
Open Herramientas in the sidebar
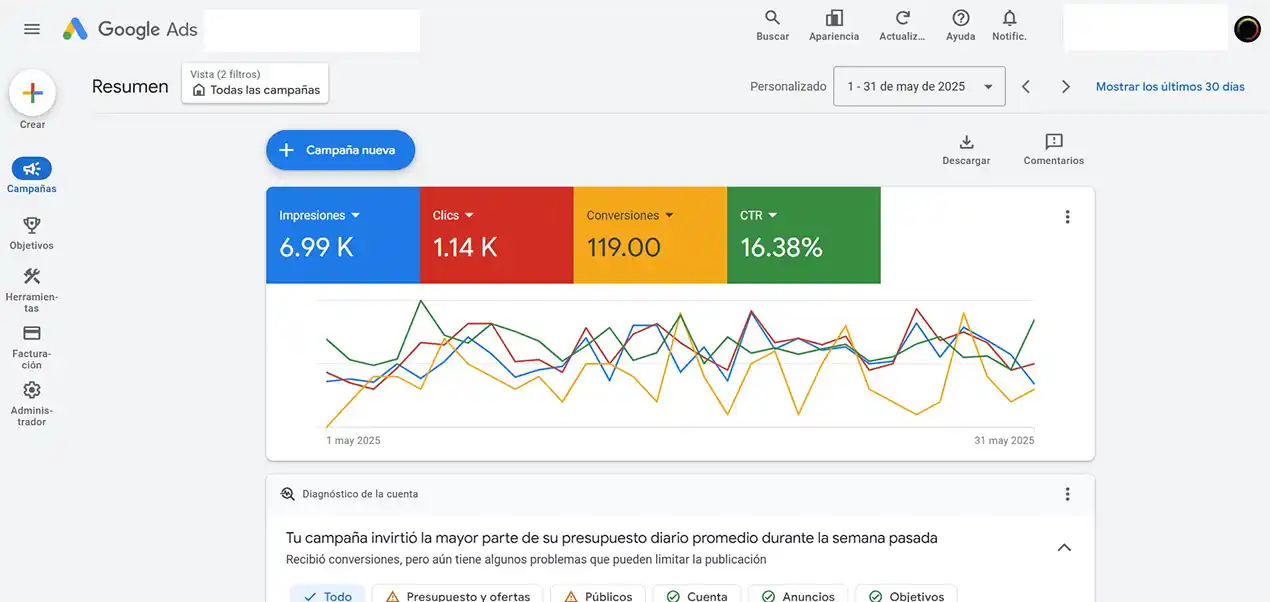[x=32, y=290]
